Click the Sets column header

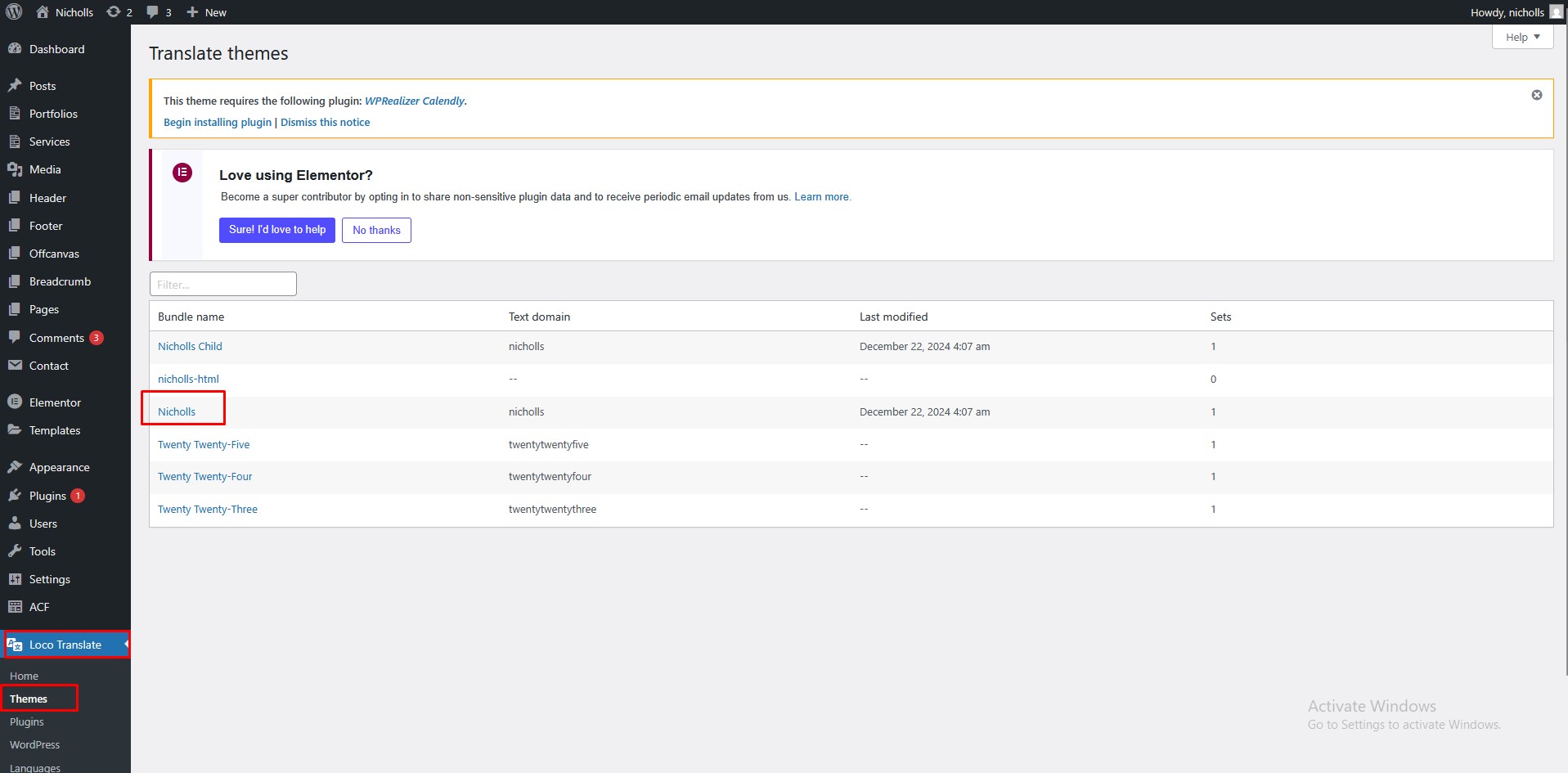pos(1220,317)
